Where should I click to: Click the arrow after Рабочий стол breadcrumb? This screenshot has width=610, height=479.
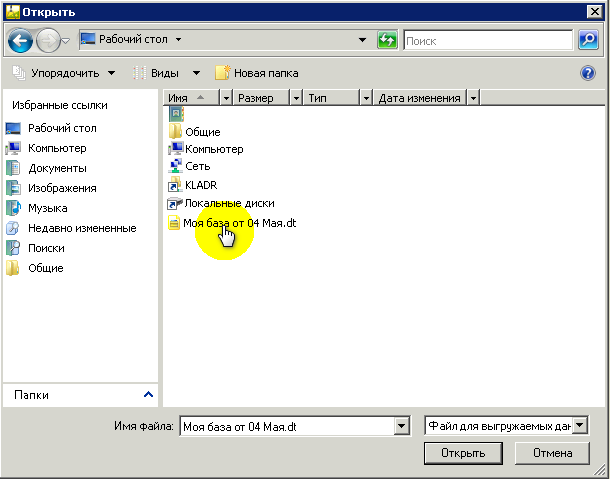click(178, 40)
